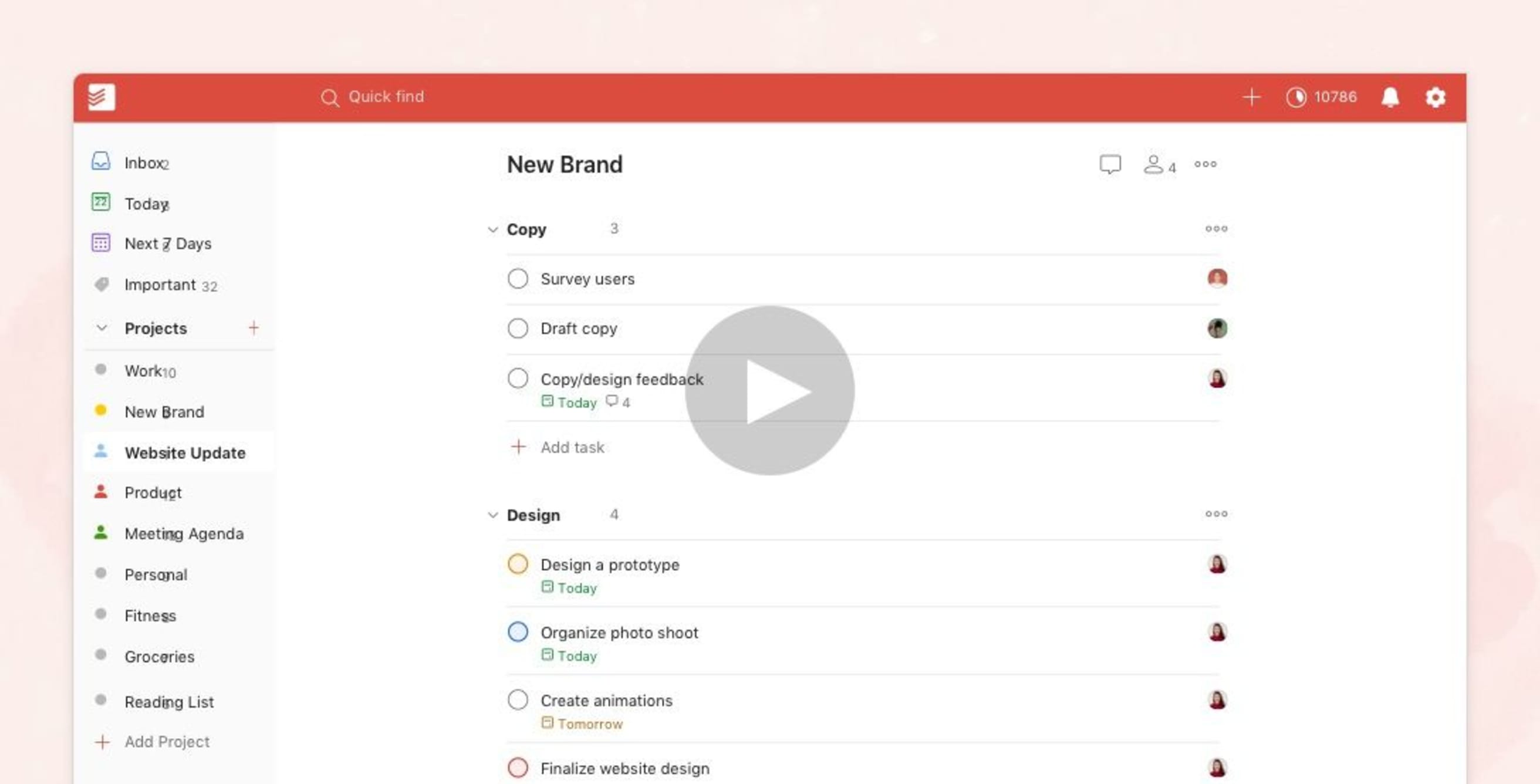The width and height of the screenshot is (1540, 784).
Task: Open the Copy section more-options menu
Action: coord(1216,228)
